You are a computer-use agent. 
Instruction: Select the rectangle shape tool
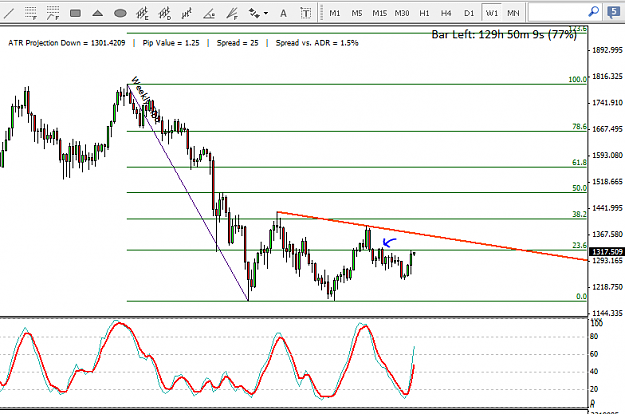pyautogui.click(x=75, y=14)
